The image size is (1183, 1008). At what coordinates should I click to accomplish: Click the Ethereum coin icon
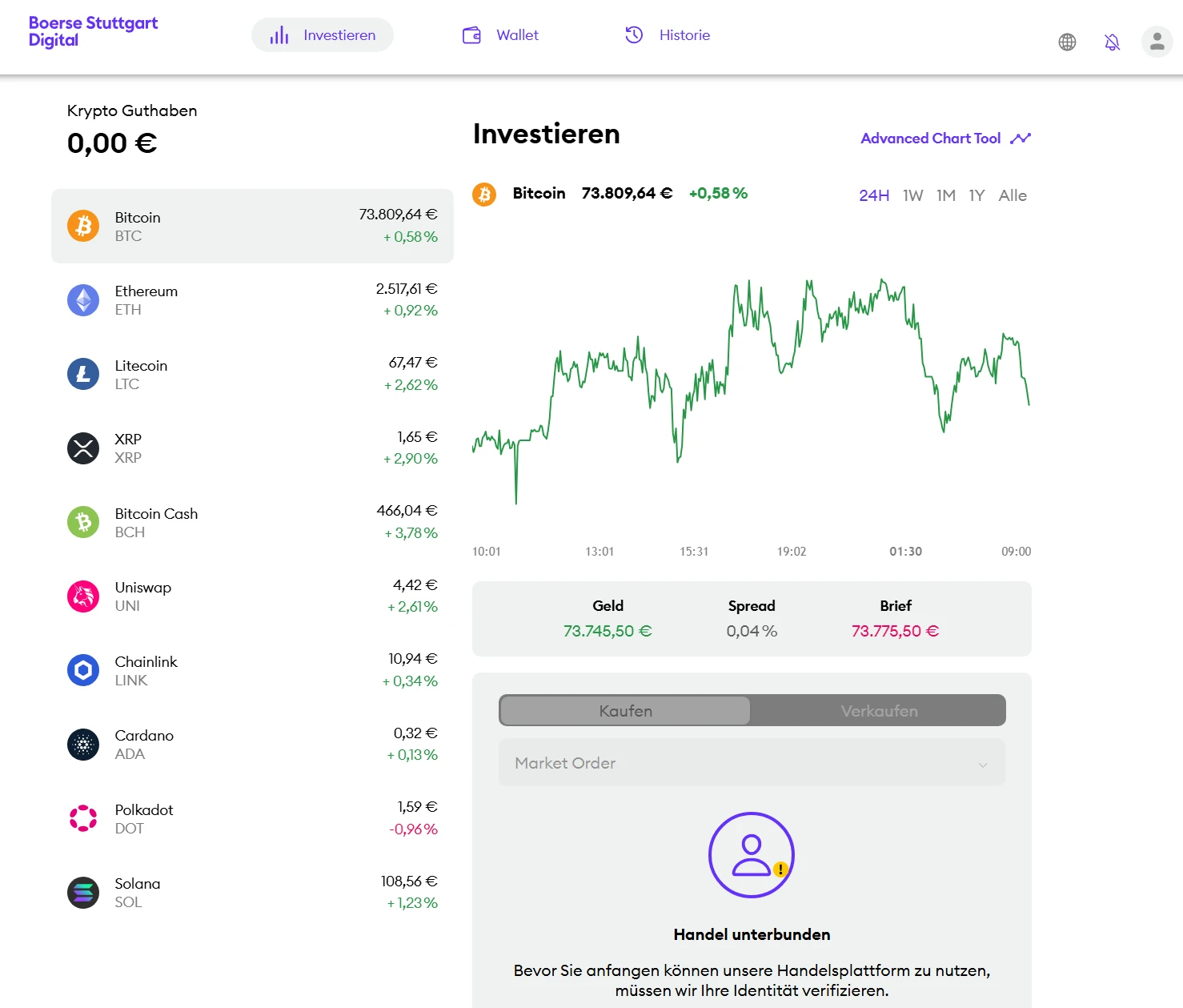83,300
